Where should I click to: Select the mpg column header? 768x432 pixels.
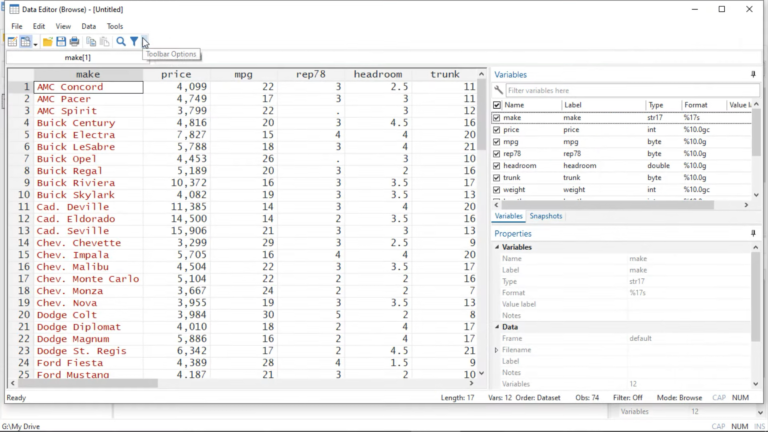coord(243,74)
